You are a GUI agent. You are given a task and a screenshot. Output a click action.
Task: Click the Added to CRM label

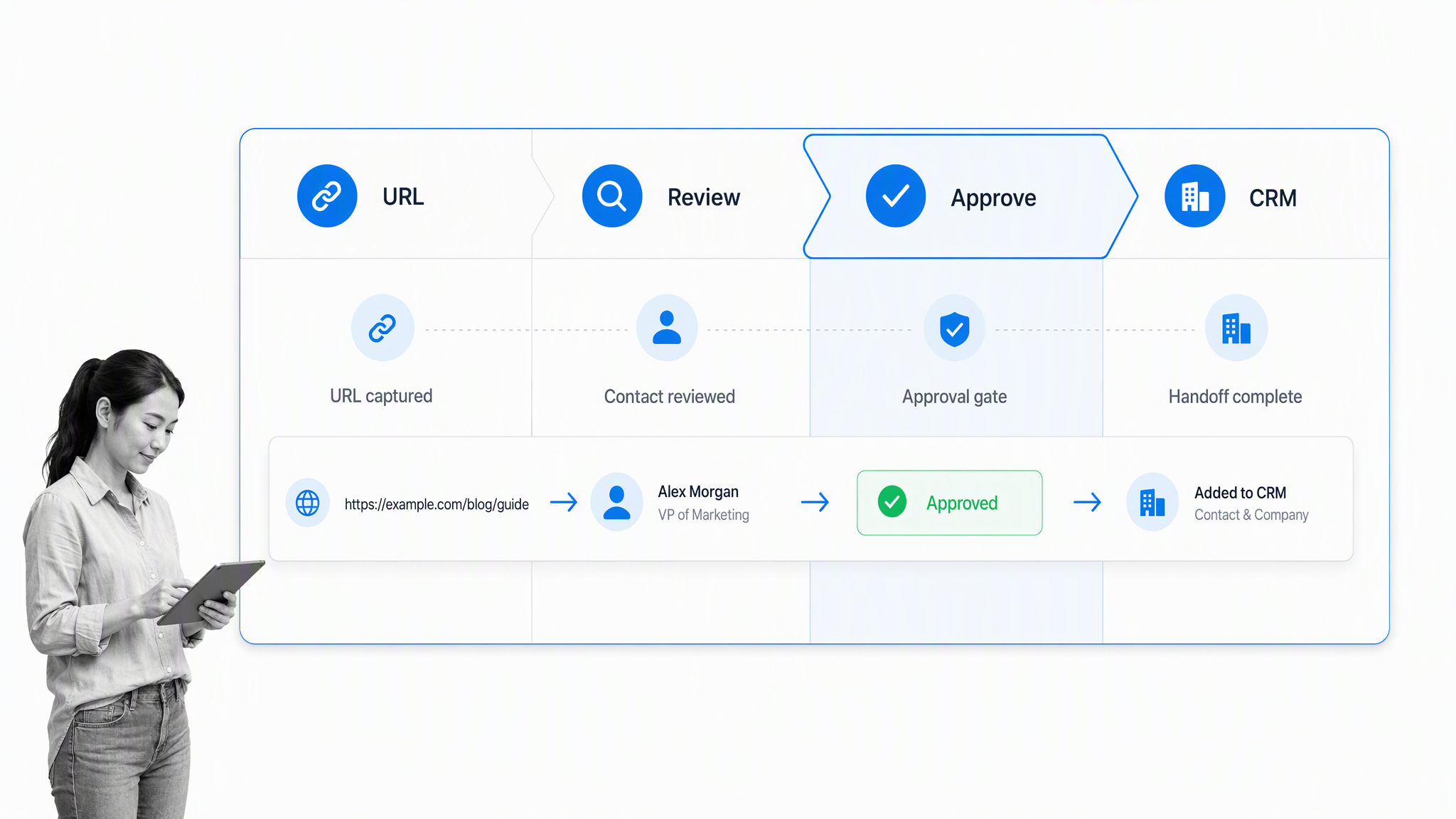click(1241, 493)
